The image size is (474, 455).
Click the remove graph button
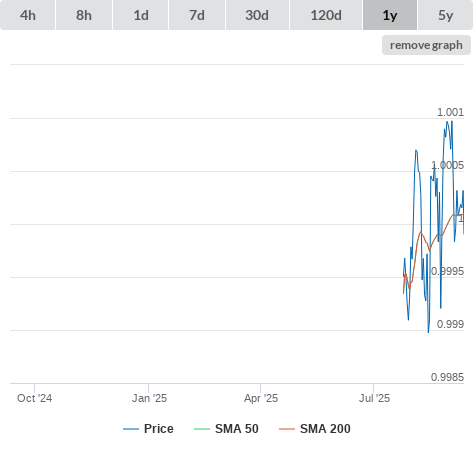tap(426, 45)
